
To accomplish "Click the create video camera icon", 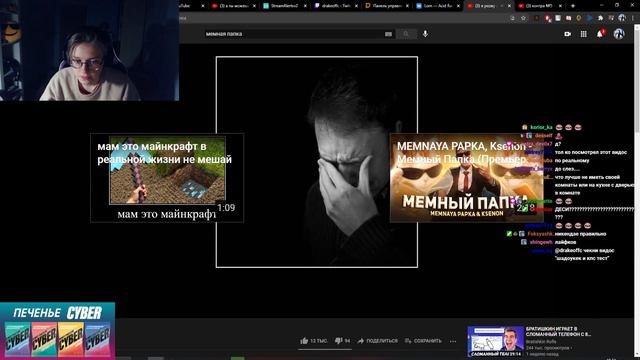I will point(567,34).
